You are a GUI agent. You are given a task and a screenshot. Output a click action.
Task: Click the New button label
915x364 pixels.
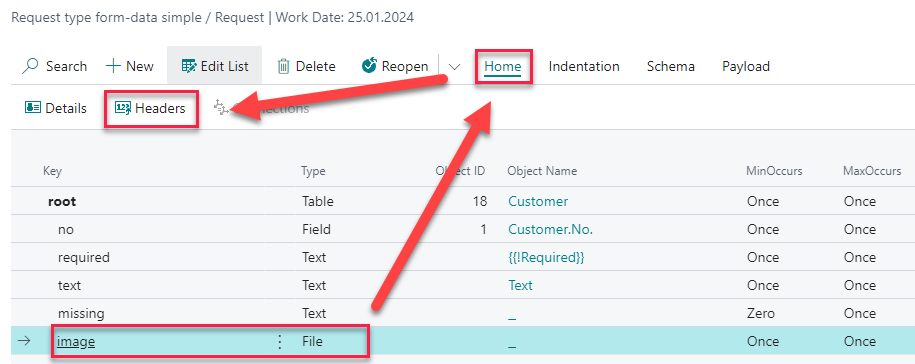click(139, 66)
